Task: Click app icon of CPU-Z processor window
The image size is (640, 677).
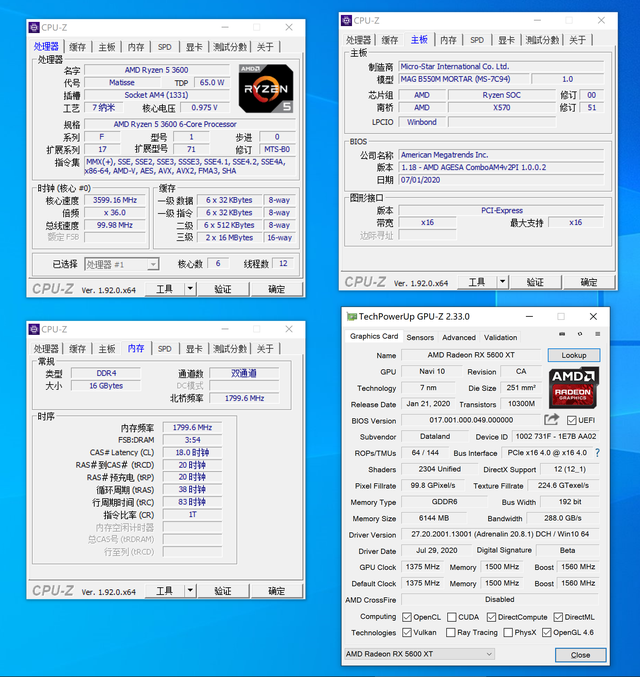Action: [34, 27]
